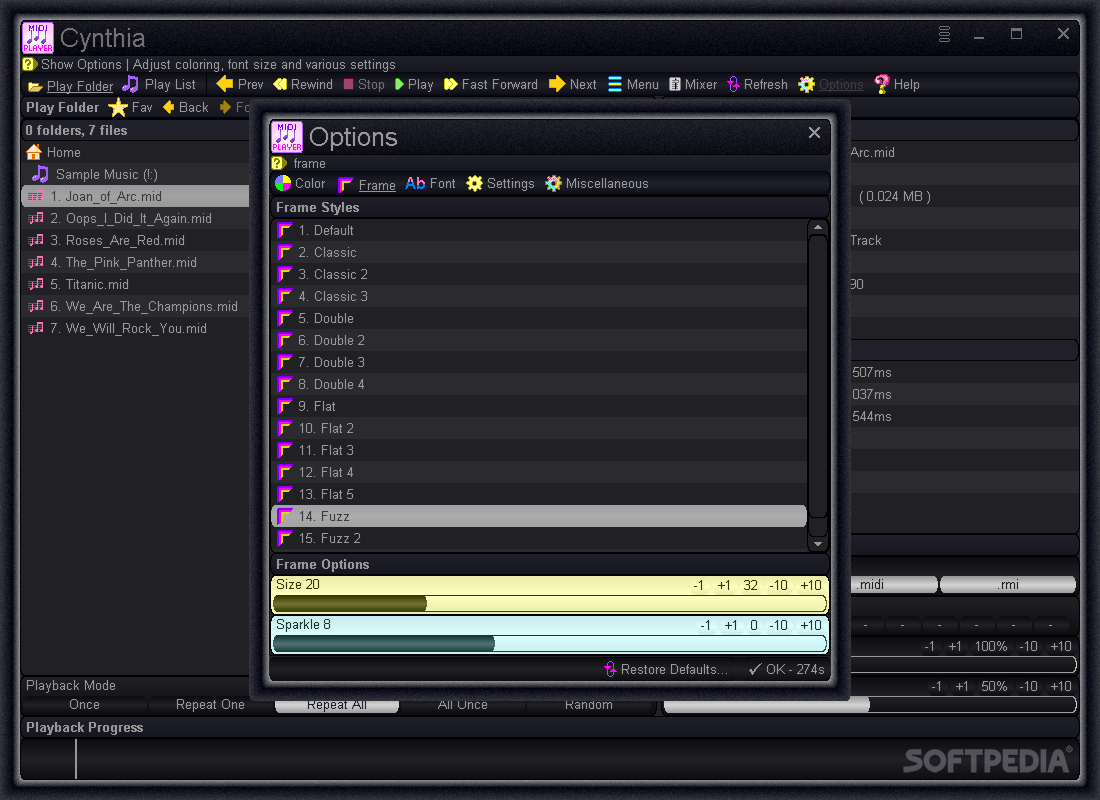Click the Refresh icon in main toolbar
Screen dimensions: 1100x800
click(733, 84)
